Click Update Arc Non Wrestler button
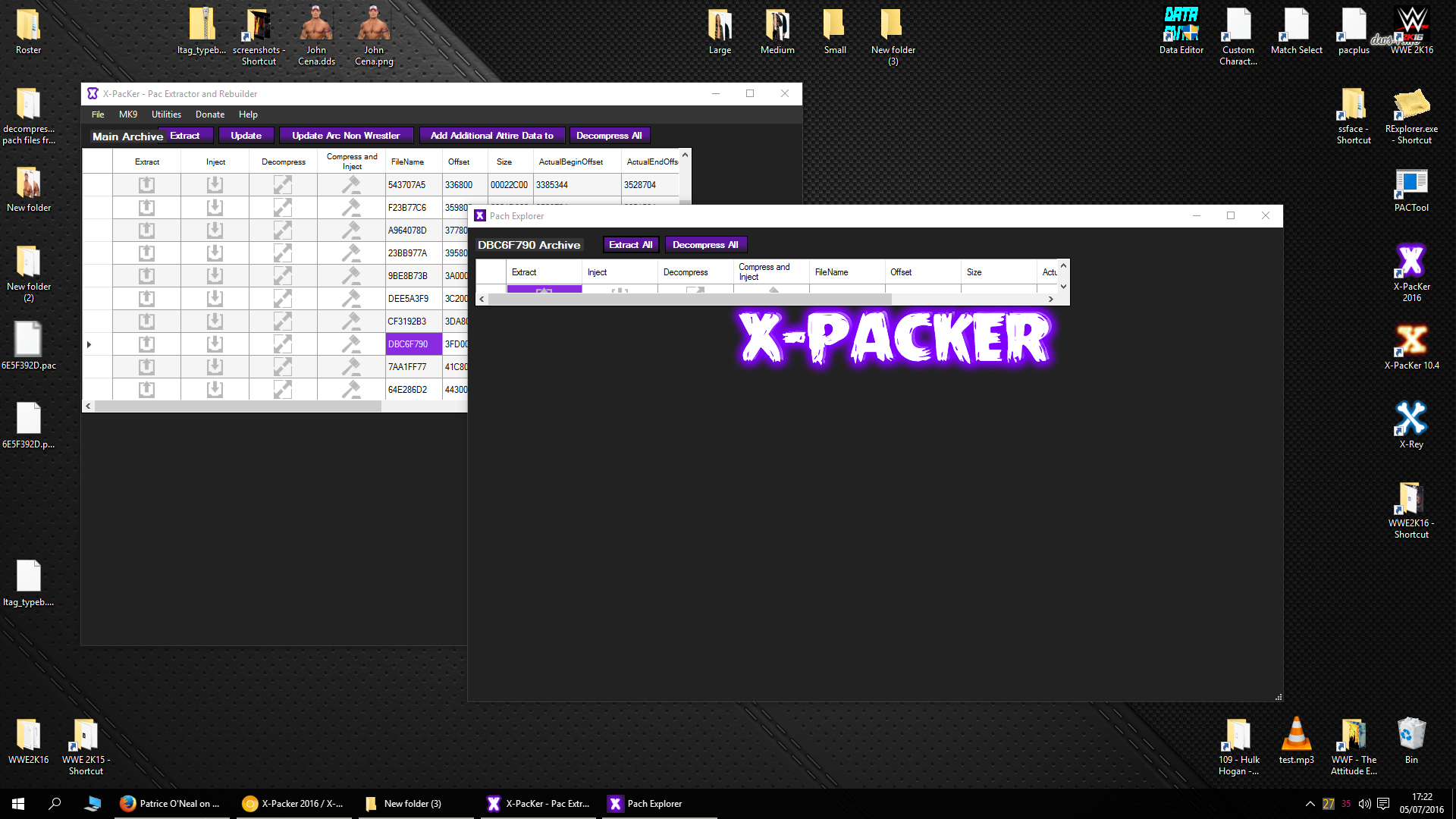 346,136
